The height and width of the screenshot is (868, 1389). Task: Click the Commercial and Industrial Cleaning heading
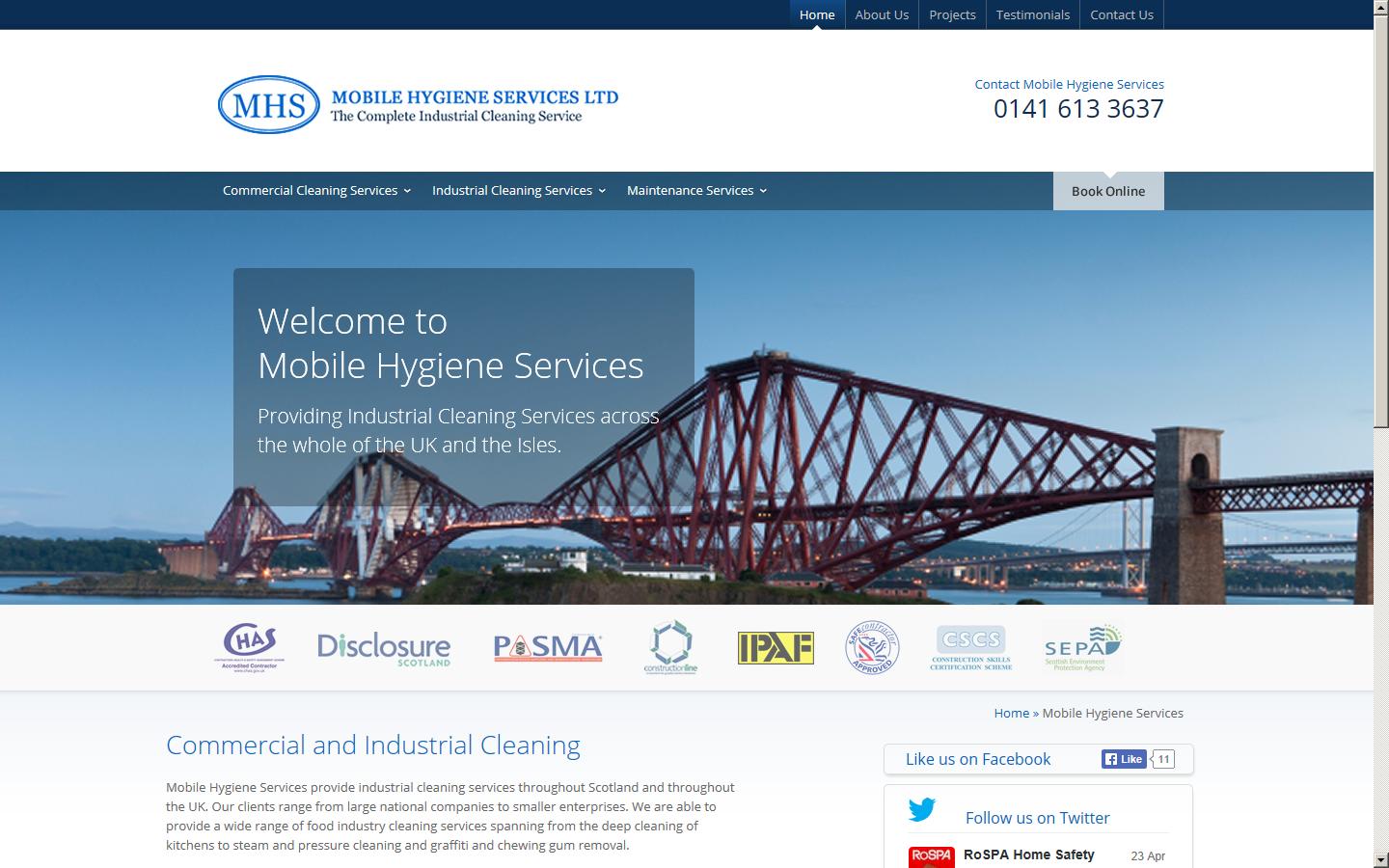[373, 745]
